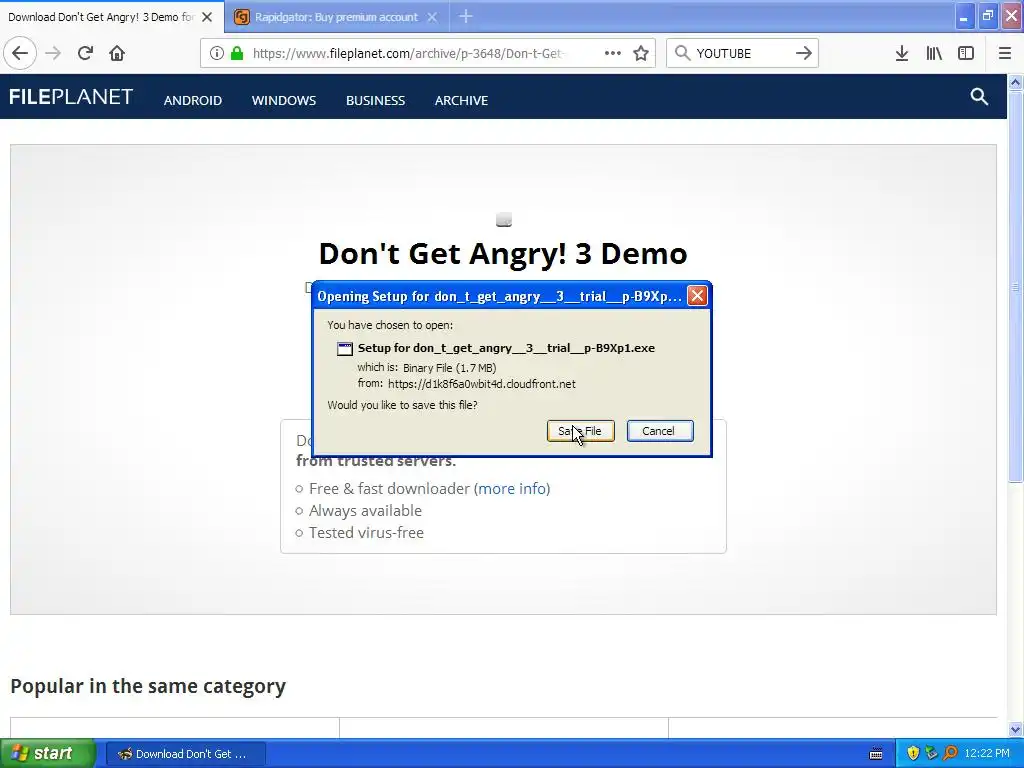1024x768 pixels.
Task: Click the vertical scrollbar thumb
Action: click(x=1015, y=287)
